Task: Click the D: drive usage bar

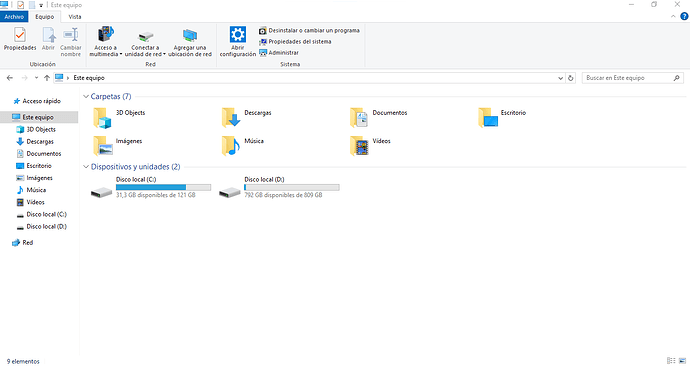Action: (292, 187)
